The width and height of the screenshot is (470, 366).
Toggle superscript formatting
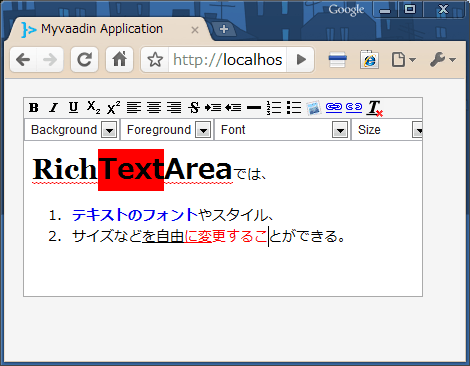coord(114,108)
